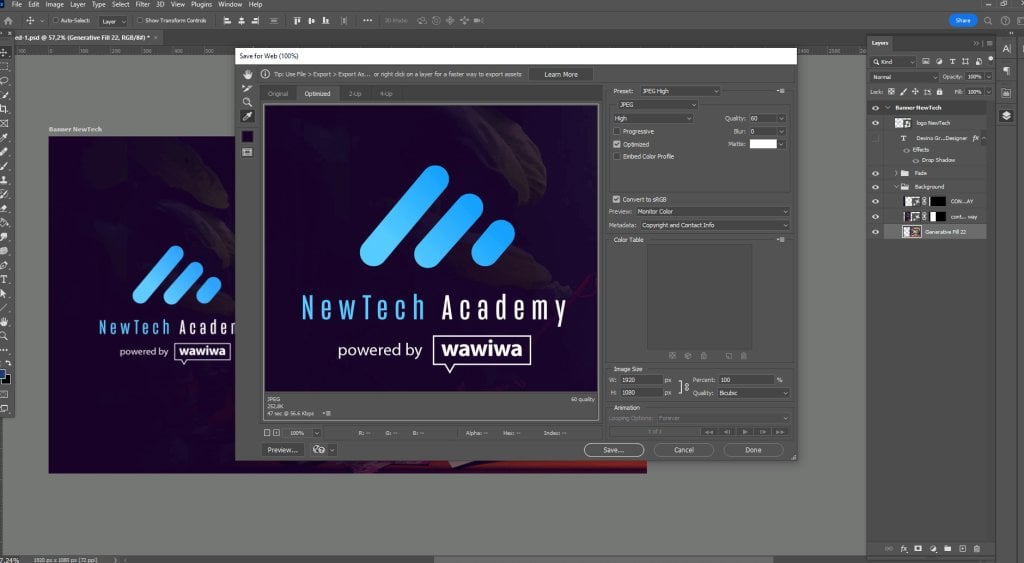The width and height of the screenshot is (1024, 563).
Task: Filter layers by pixel layer icon
Action: 925,61
